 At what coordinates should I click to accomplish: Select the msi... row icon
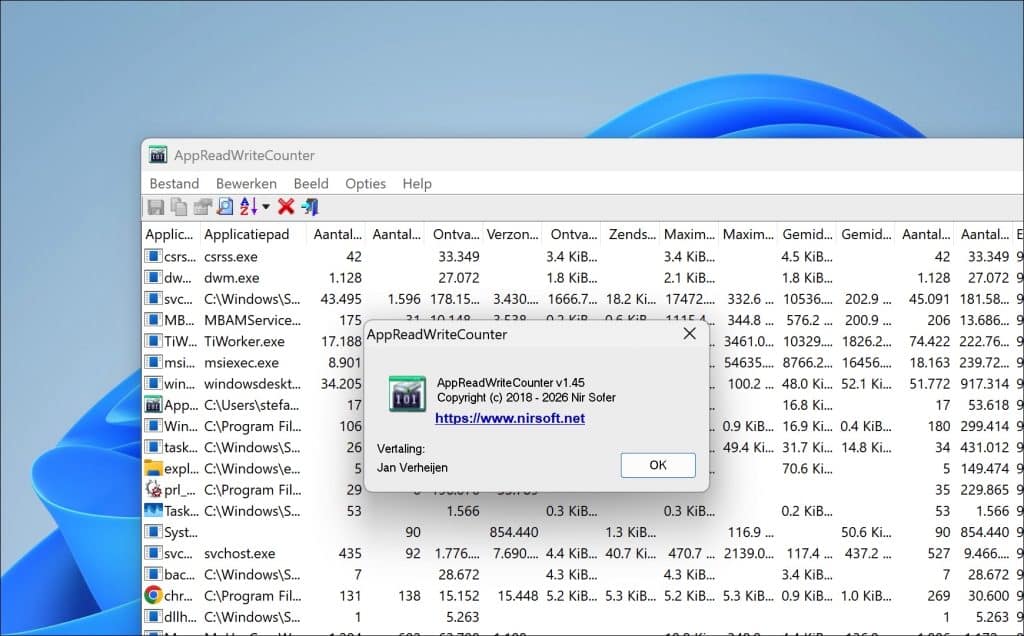[x=153, y=362]
